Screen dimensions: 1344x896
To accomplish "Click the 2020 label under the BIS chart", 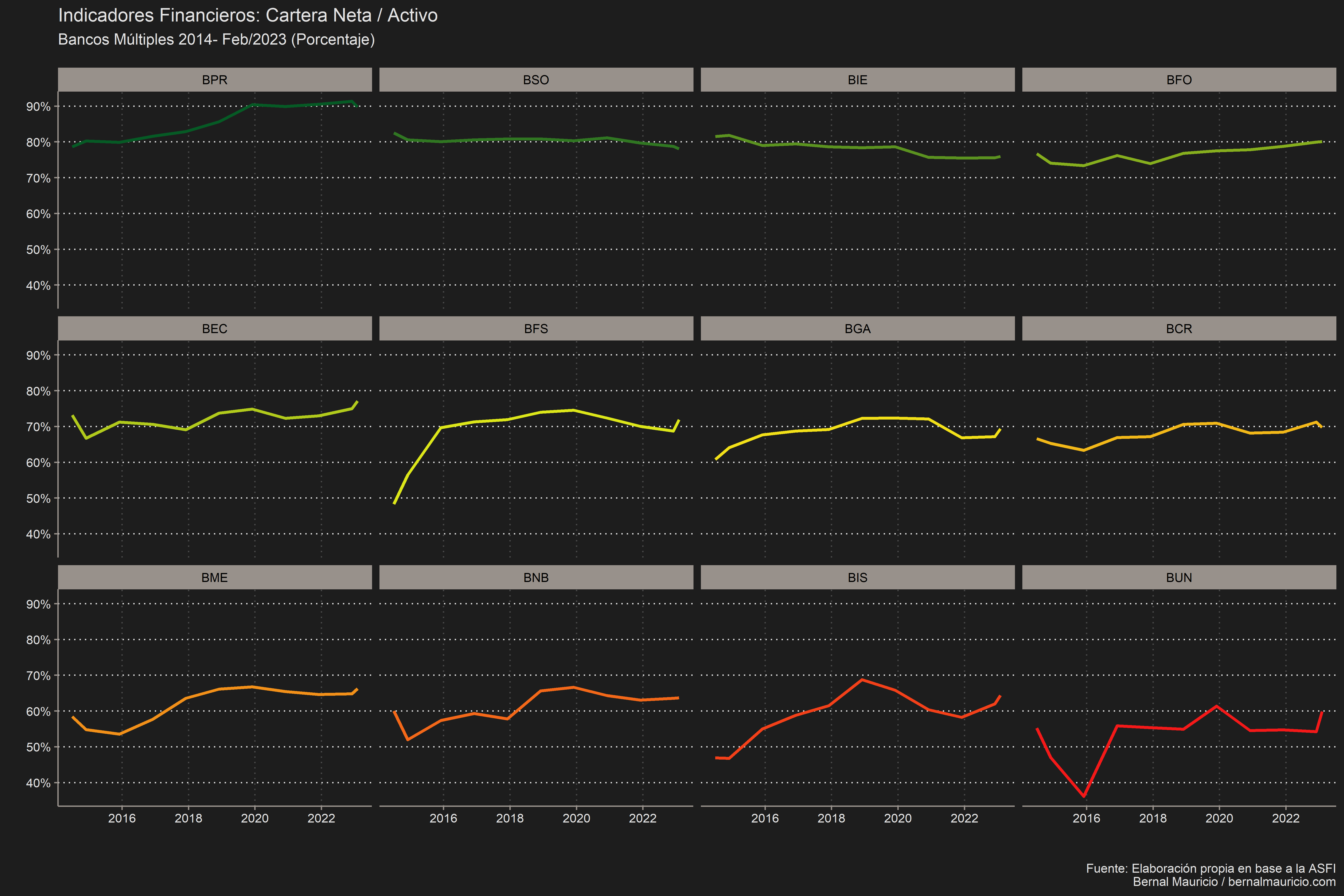I will coord(898,818).
